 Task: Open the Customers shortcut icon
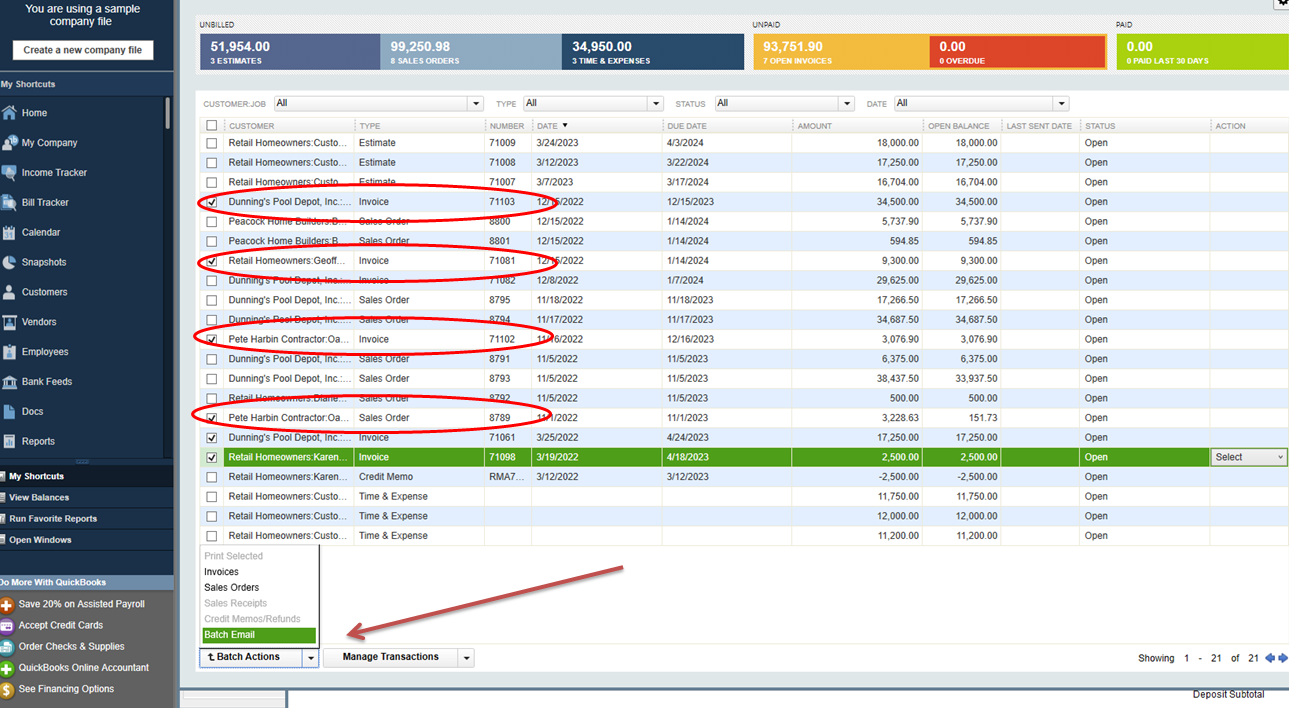[9, 292]
